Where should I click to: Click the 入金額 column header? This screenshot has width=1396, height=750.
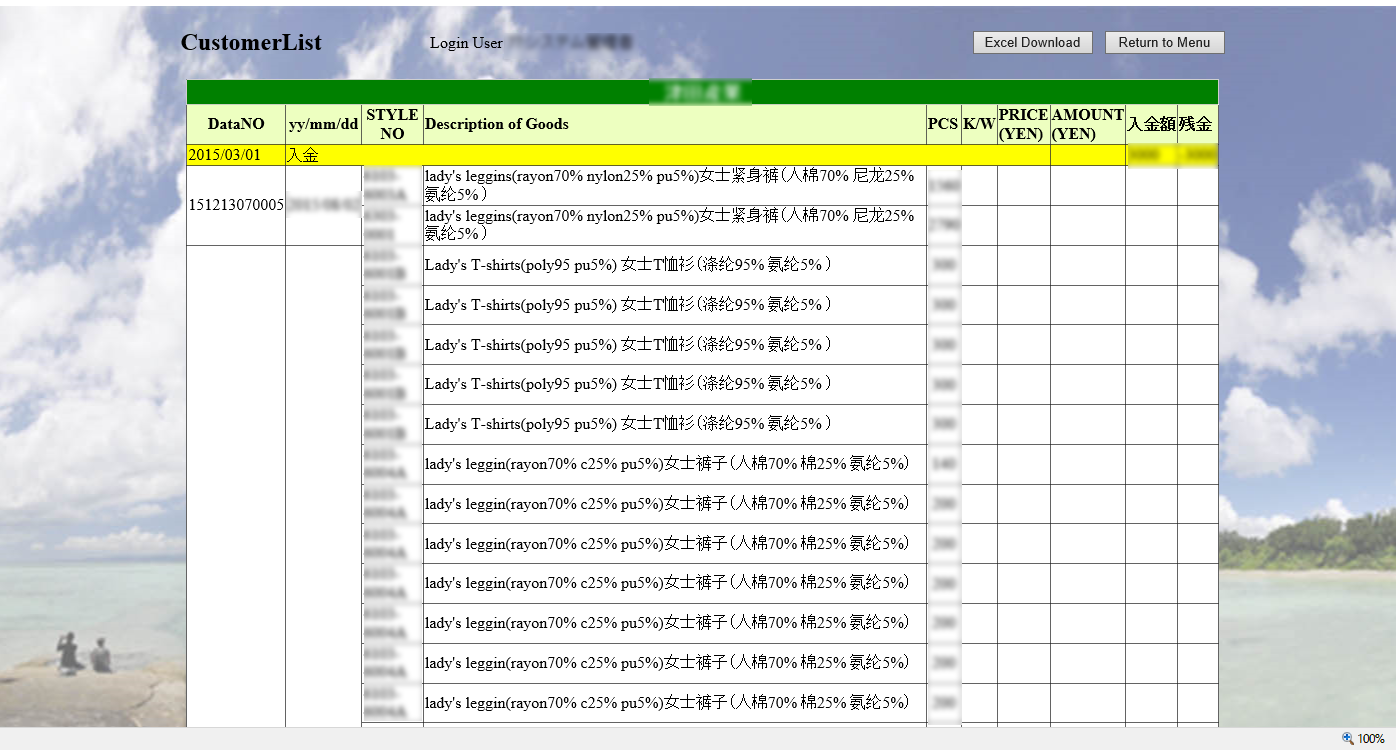(1150, 124)
